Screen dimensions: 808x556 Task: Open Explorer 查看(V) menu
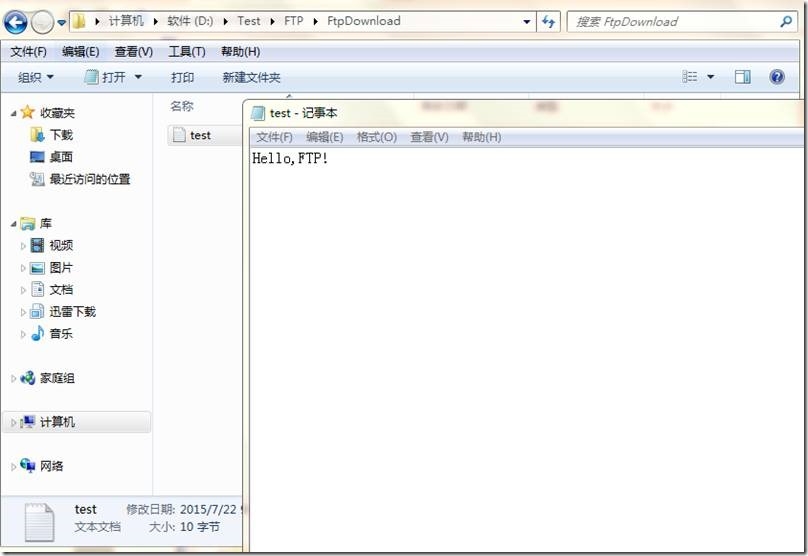click(x=133, y=52)
